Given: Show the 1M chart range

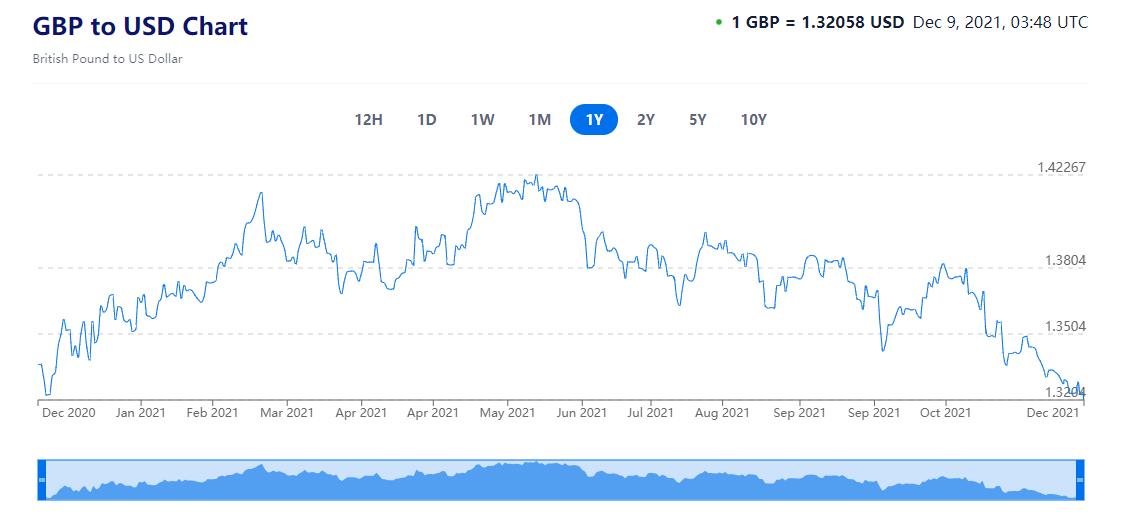Looking at the screenshot, I should point(540,120).
